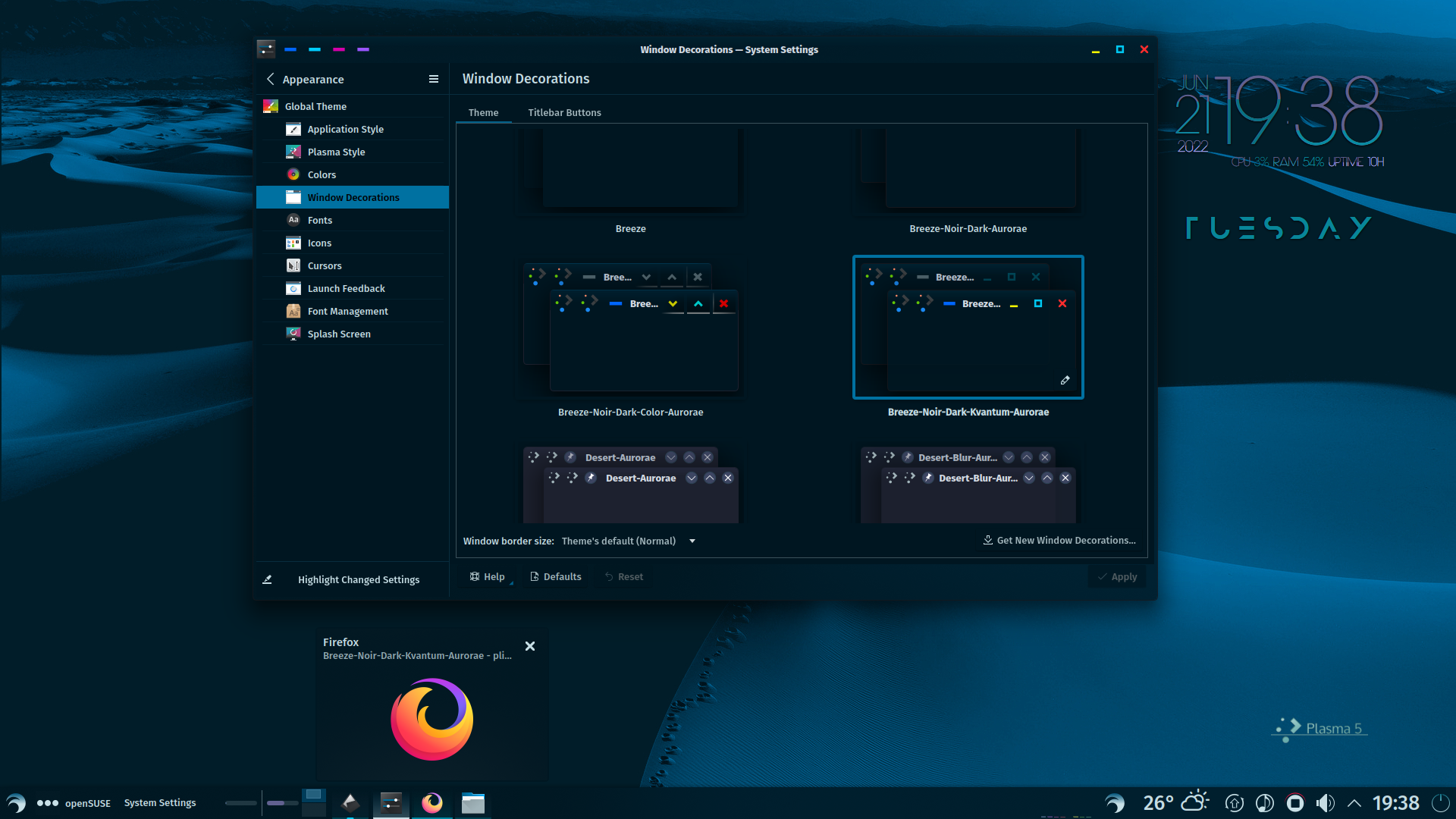The width and height of the screenshot is (1456, 819).
Task: Open the Colors settings page
Action: pyautogui.click(x=353, y=174)
